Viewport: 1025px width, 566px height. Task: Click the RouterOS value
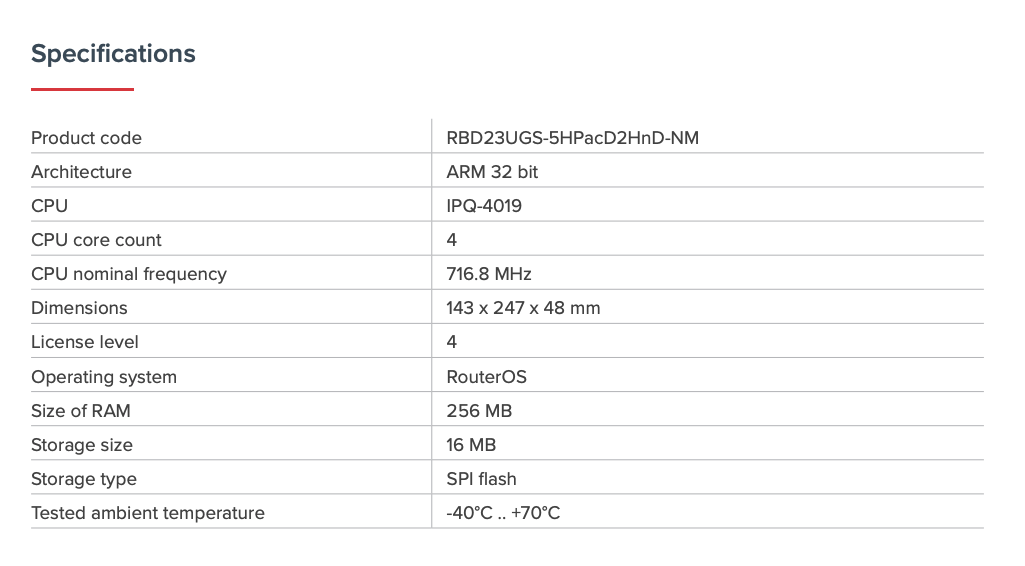tap(486, 377)
